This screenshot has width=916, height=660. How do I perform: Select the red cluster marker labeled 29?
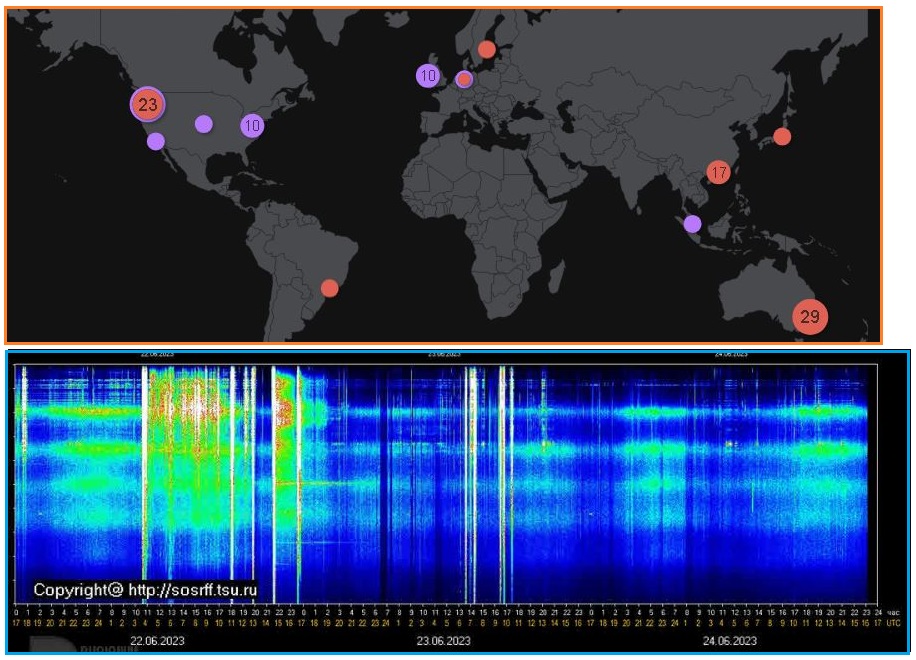pyautogui.click(x=810, y=316)
